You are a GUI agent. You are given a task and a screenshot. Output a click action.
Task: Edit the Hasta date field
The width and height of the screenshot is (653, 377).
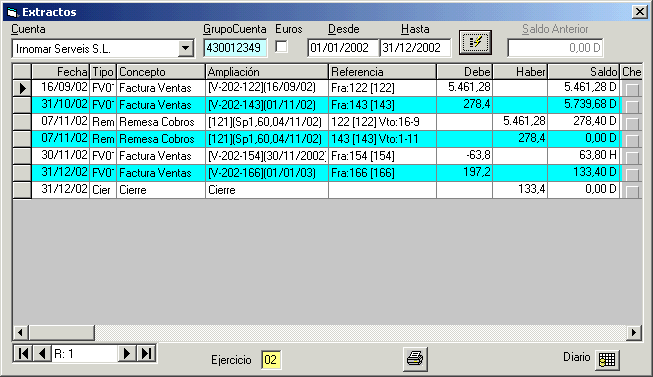(x=415, y=47)
